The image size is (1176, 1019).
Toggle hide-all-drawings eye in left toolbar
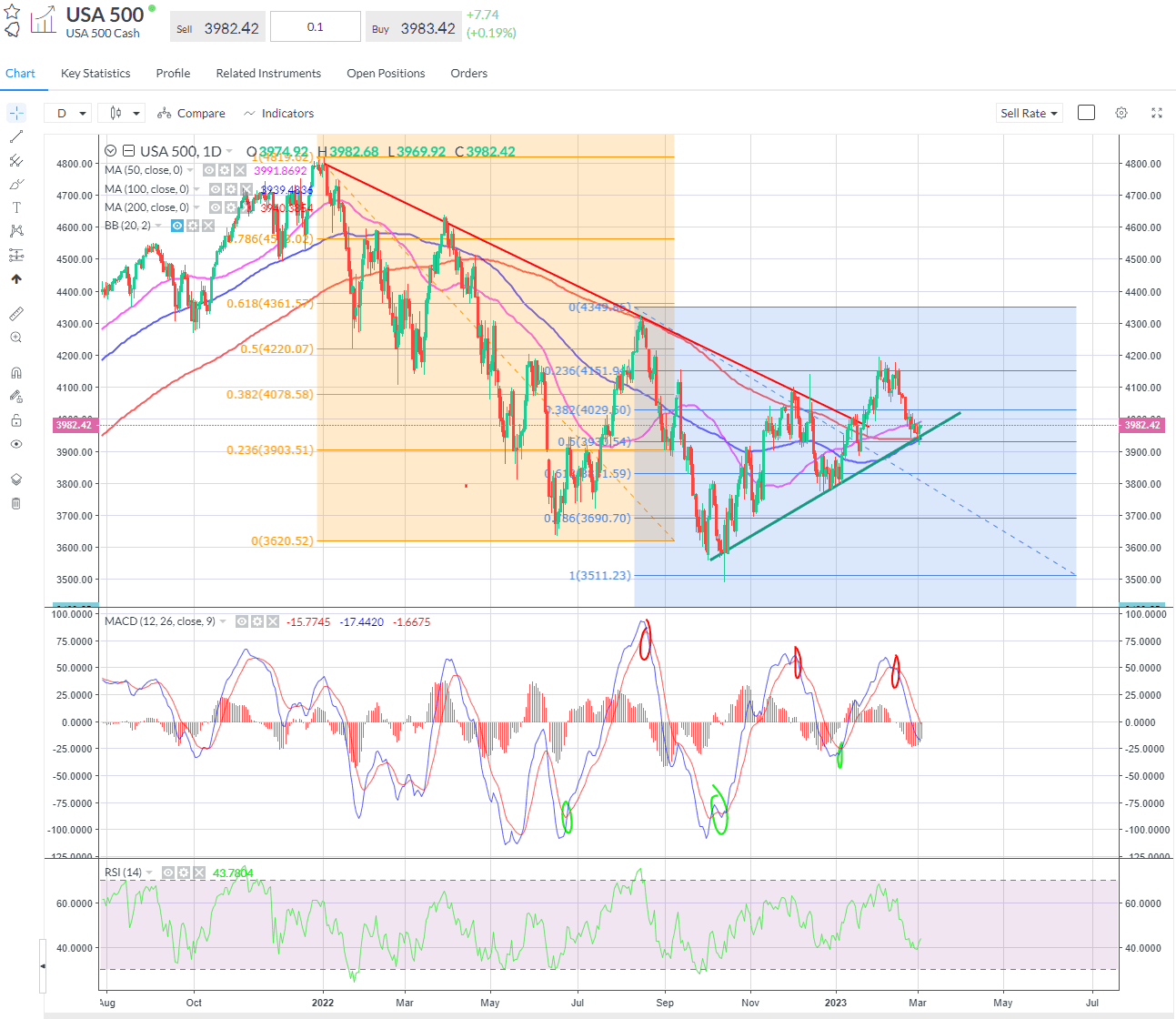click(15, 444)
